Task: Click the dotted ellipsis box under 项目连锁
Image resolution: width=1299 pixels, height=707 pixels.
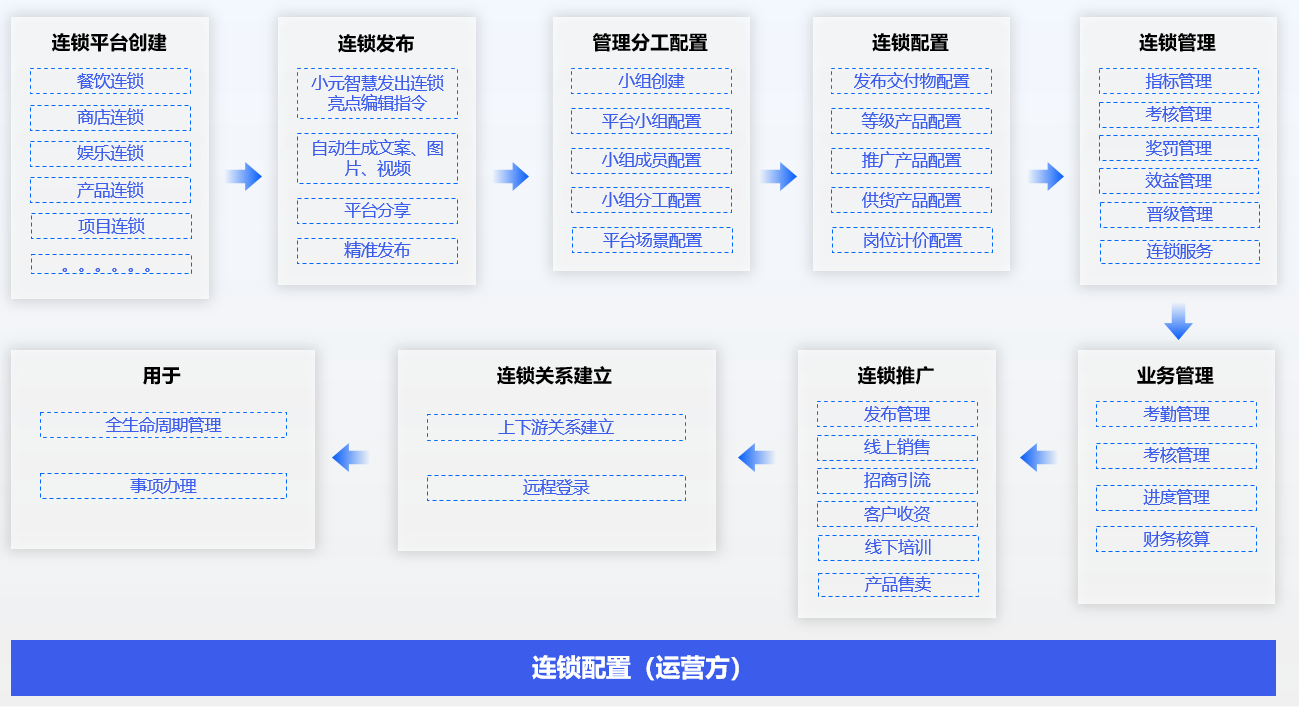Action: click(110, 264)
